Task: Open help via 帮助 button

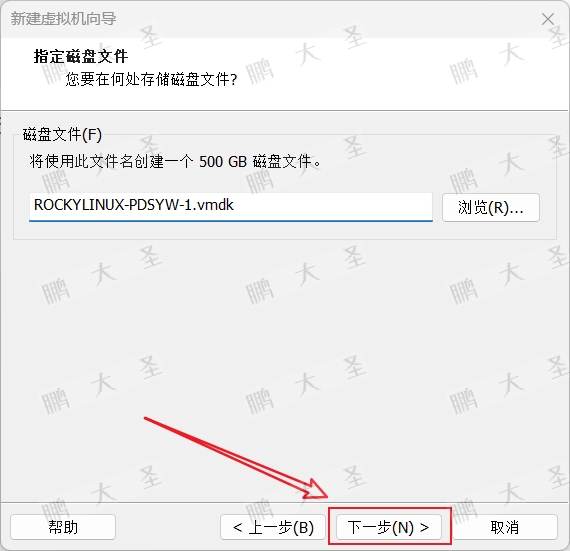Action: pyautogui.click(x=63, y=527)
